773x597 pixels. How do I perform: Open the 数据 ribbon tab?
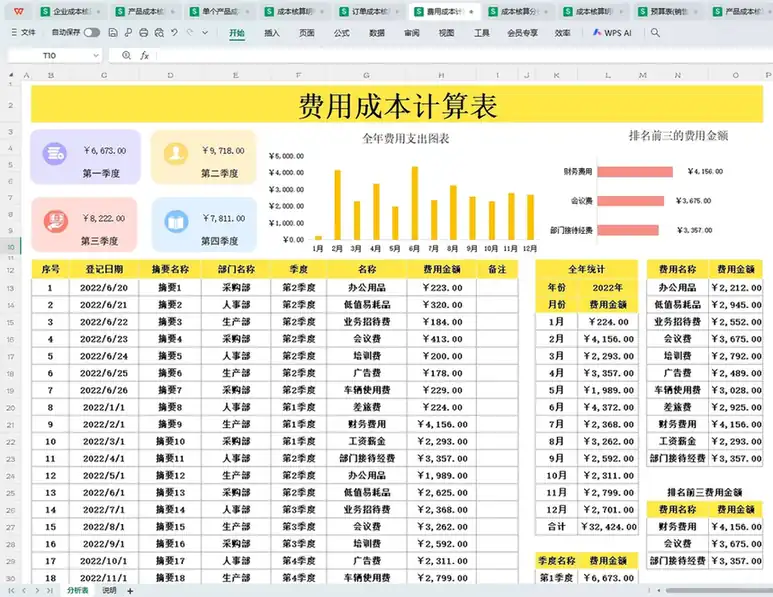coord(377,33)
